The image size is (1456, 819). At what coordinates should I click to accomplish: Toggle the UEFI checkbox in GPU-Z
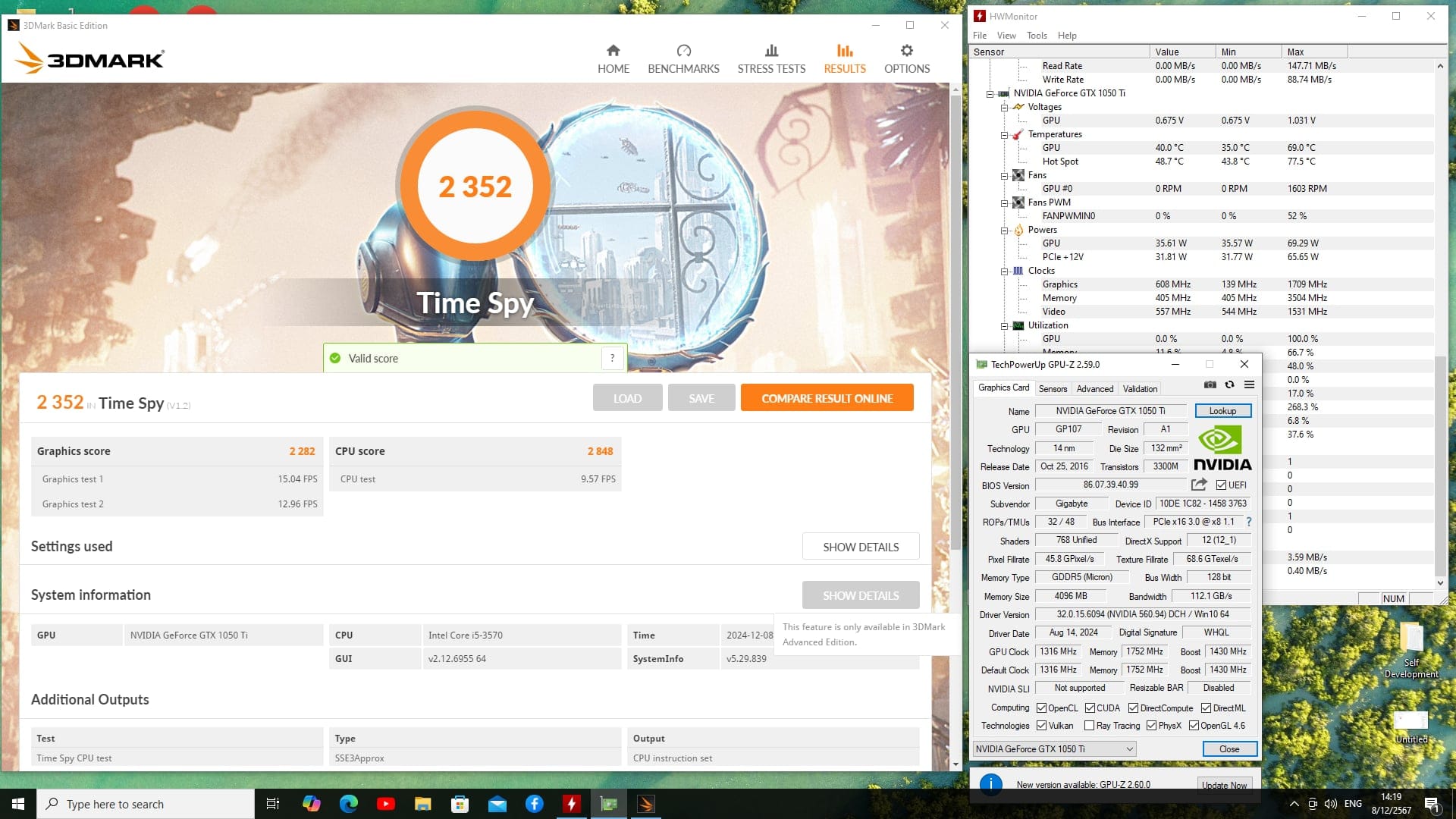pos(1221,485)
